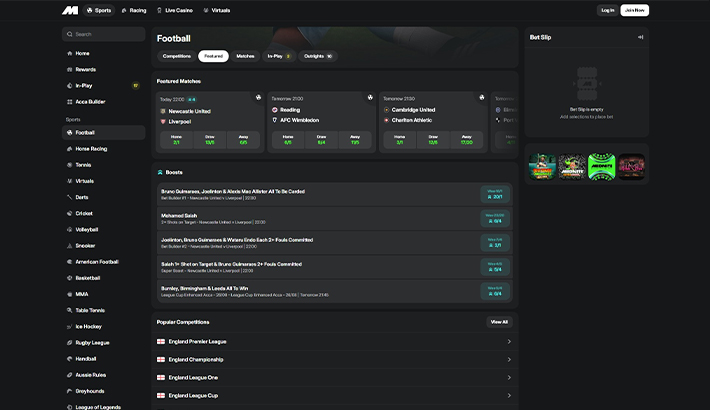Select Darts in the sports list
The image size is (710, 410).
pyautogui.click(x=104, y=198)
